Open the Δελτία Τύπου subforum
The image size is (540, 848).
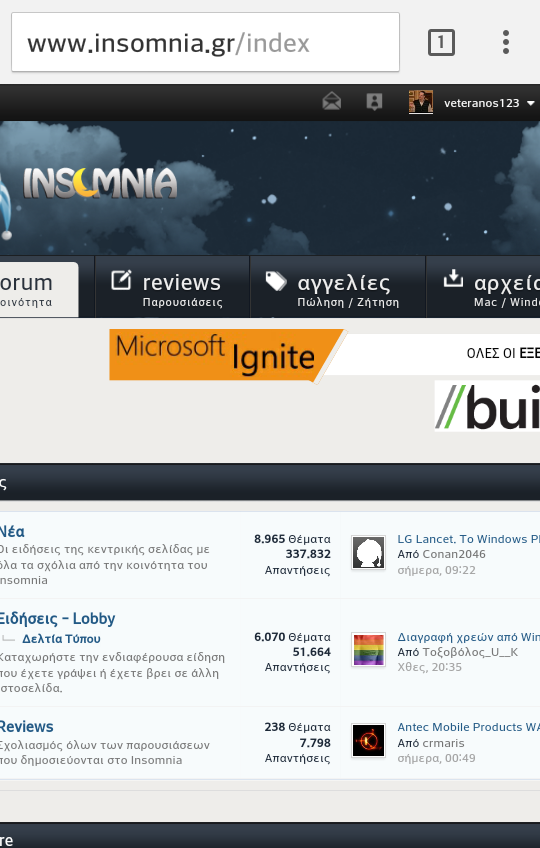pos(61,639)
